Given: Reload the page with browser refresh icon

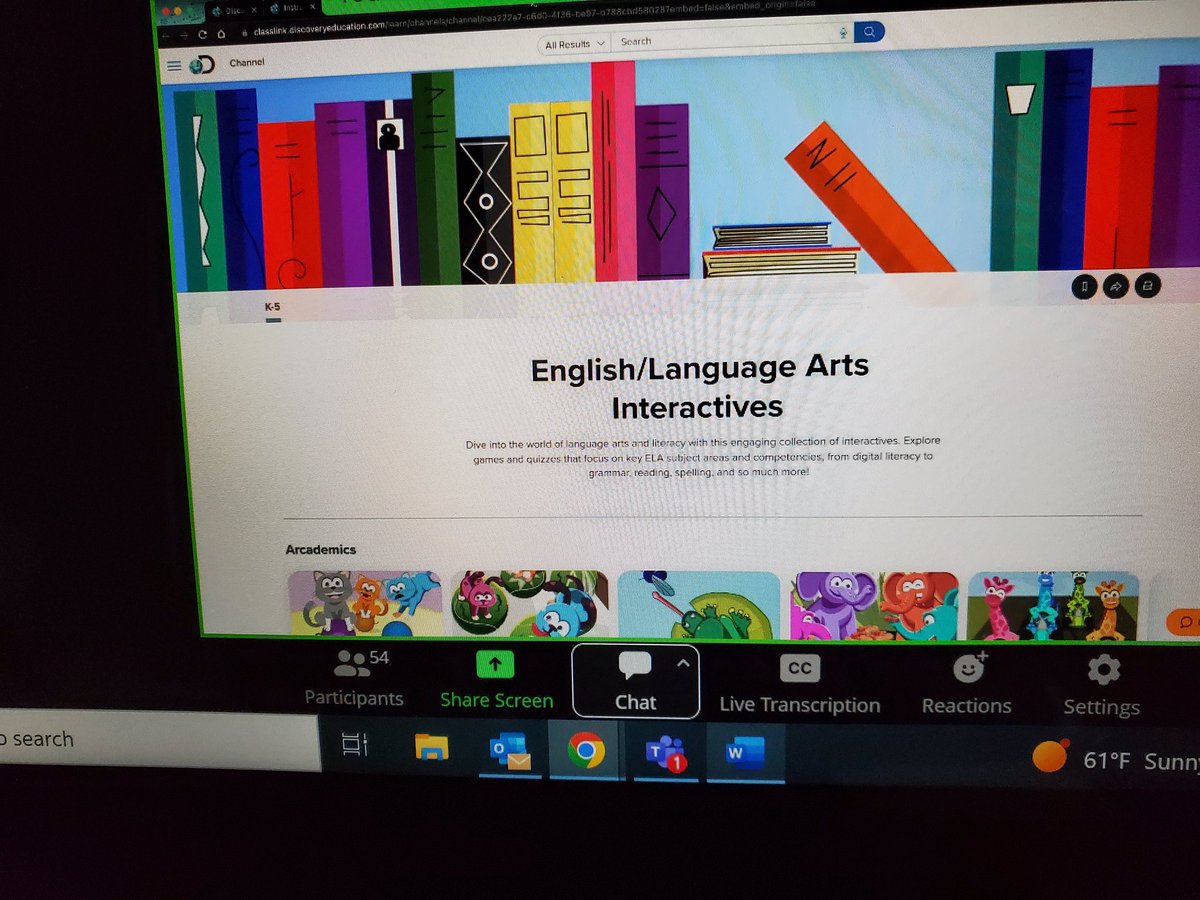Looking at the screenshot, I should click(203, 33).
